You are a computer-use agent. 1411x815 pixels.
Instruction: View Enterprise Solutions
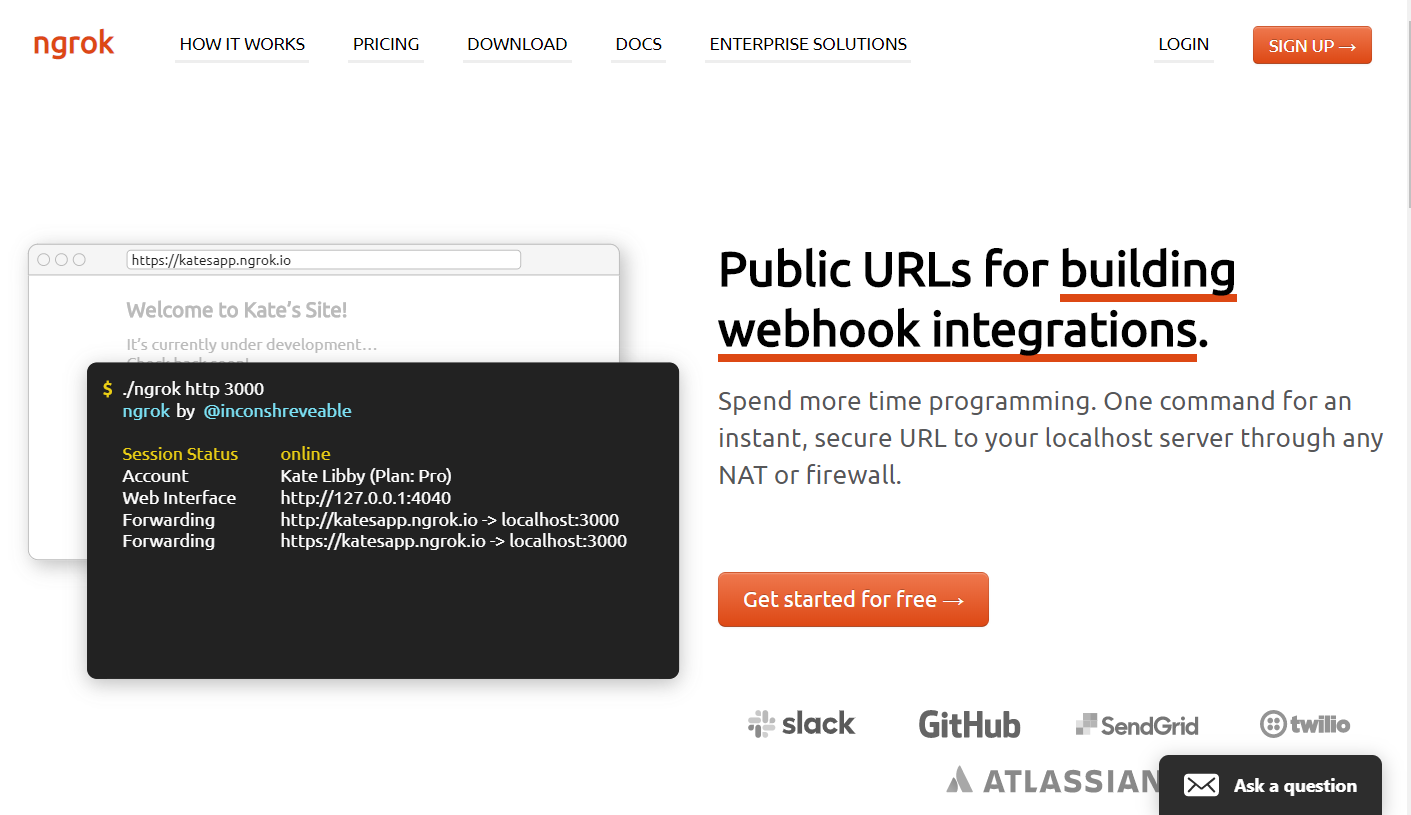[x=808, y=44]
